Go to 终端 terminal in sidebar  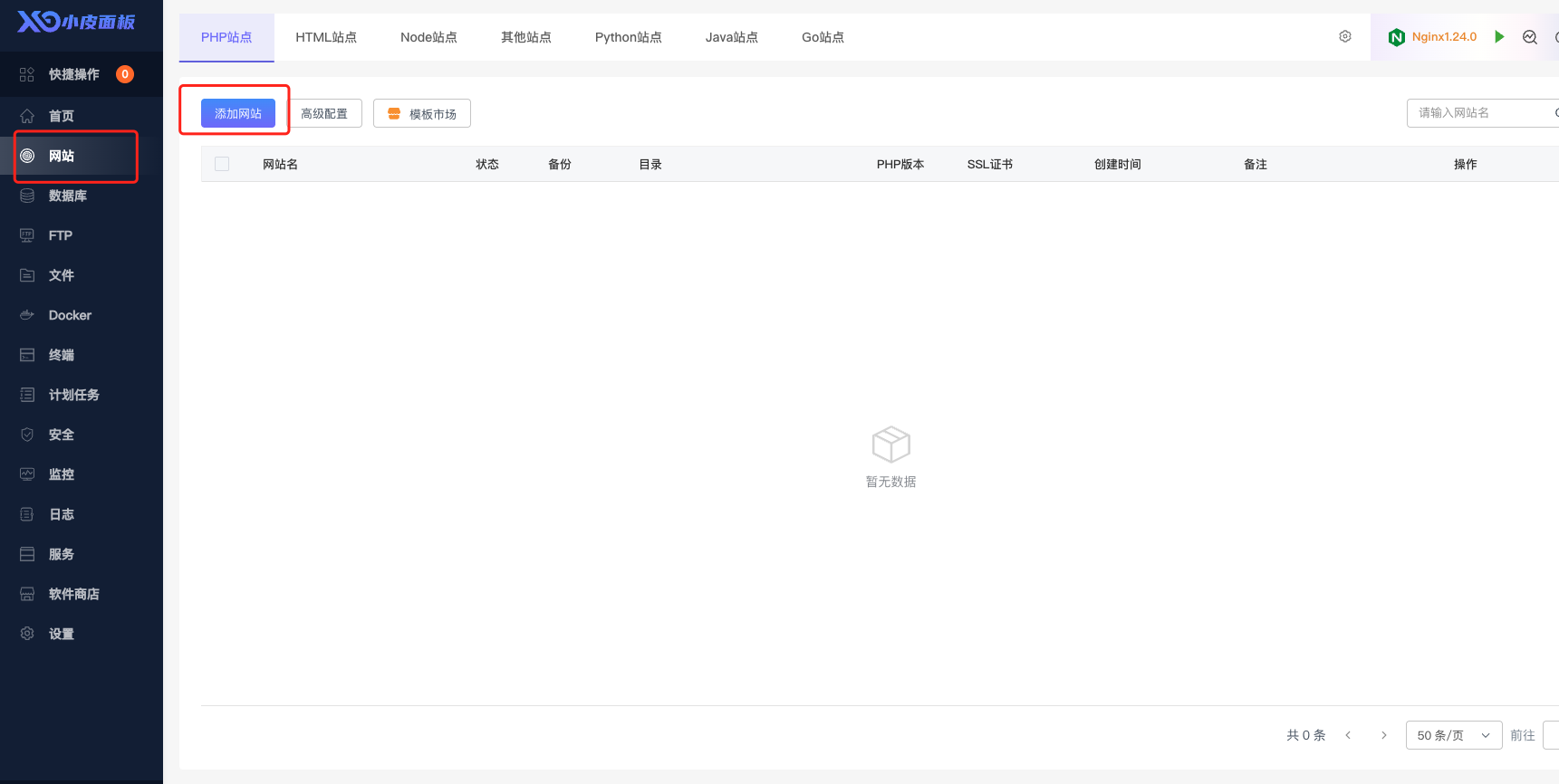tap(61, 355)
